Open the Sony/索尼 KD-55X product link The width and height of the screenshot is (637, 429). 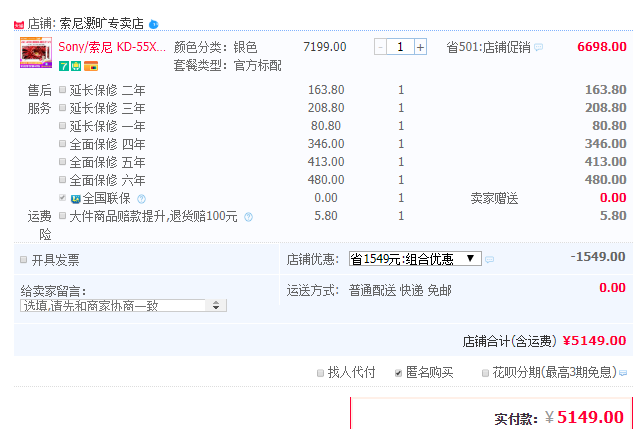tap(112, 47)
